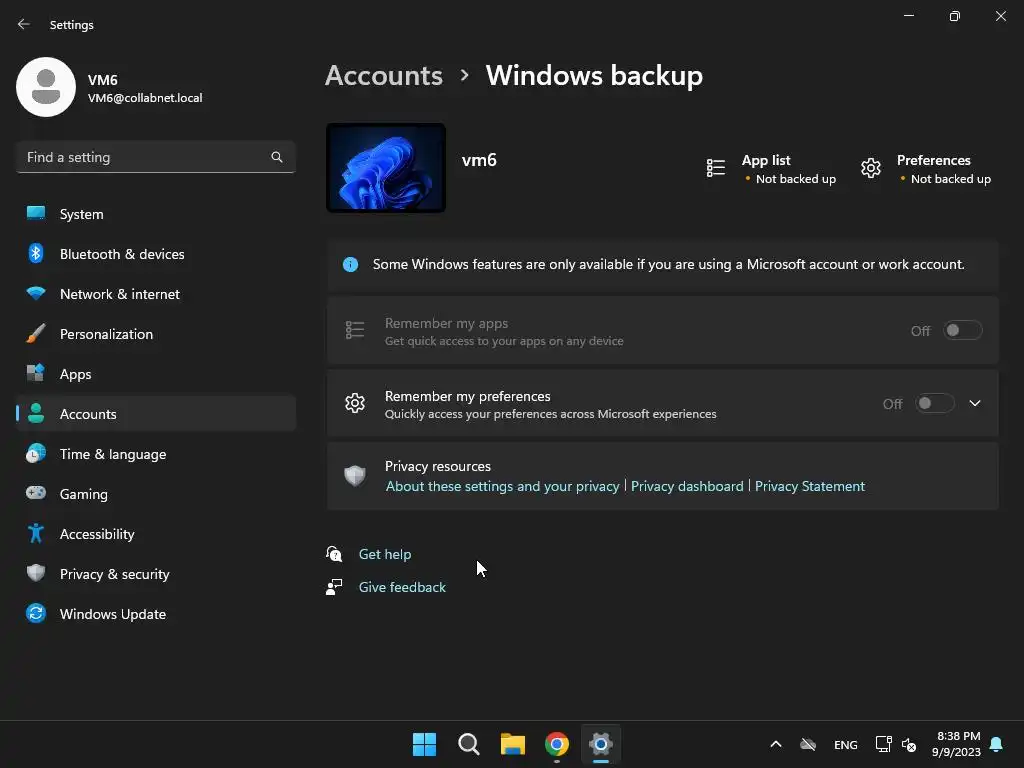Open Bluetooth & devices category

pos(155,253)
